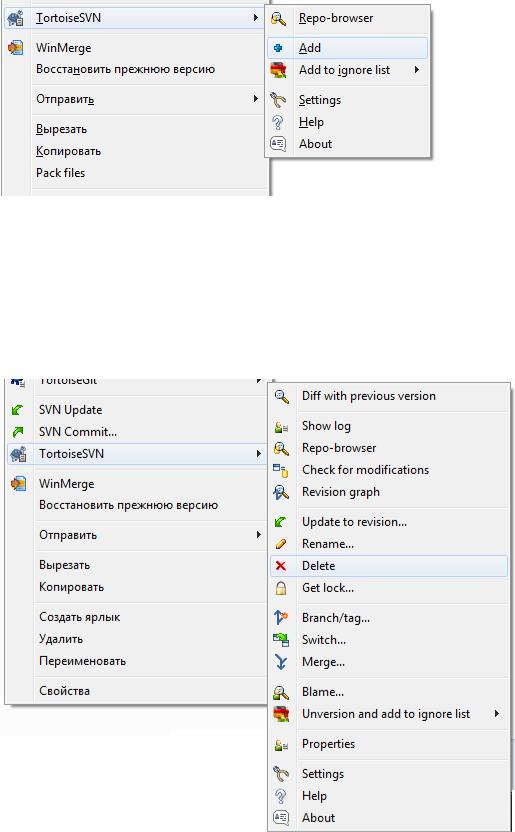
Task: Click the Branch/tag icon
Action: [281, 618]
